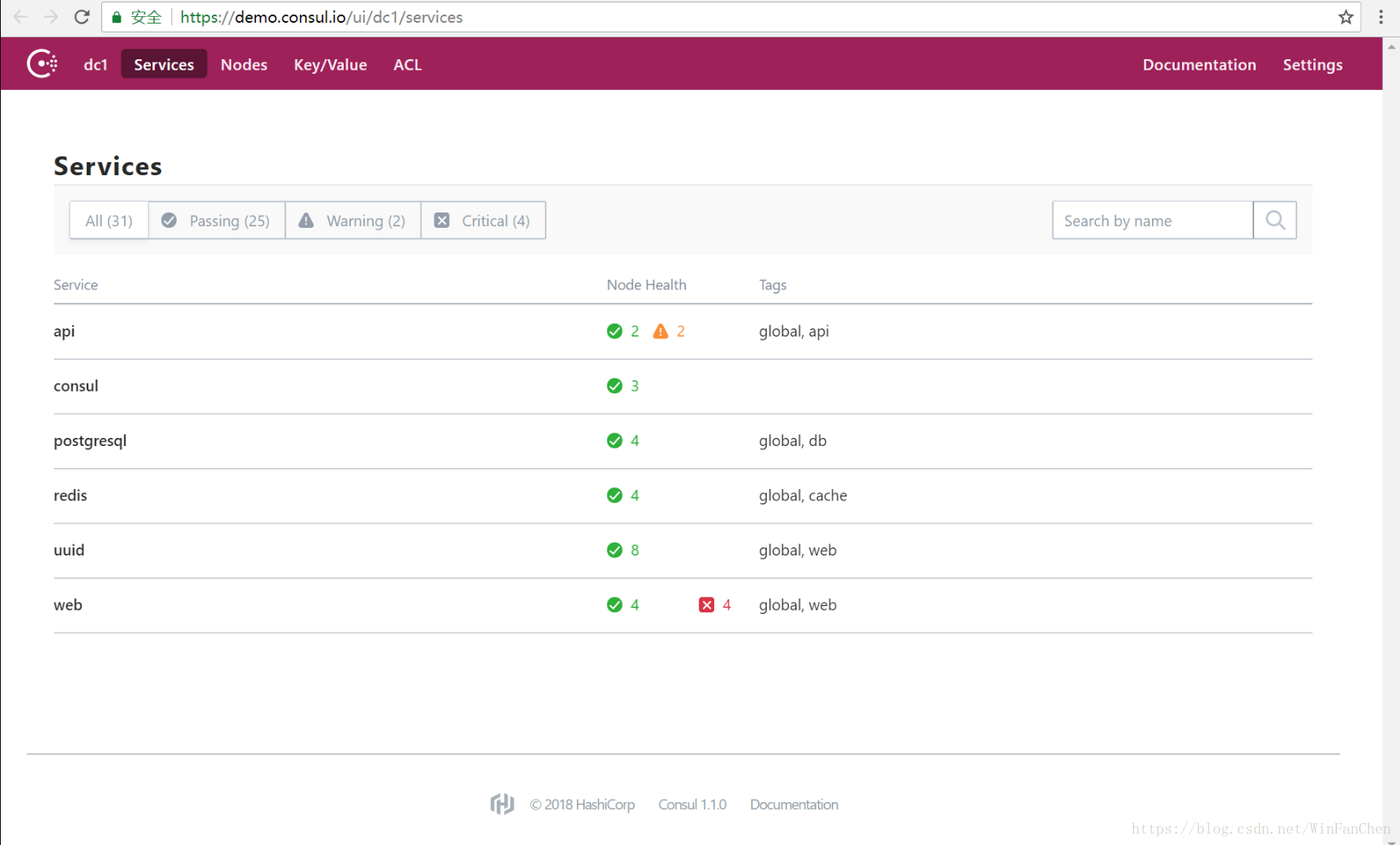
Task: Click the page vertical scrollbar up arrow
Action: click(1391, 46)
